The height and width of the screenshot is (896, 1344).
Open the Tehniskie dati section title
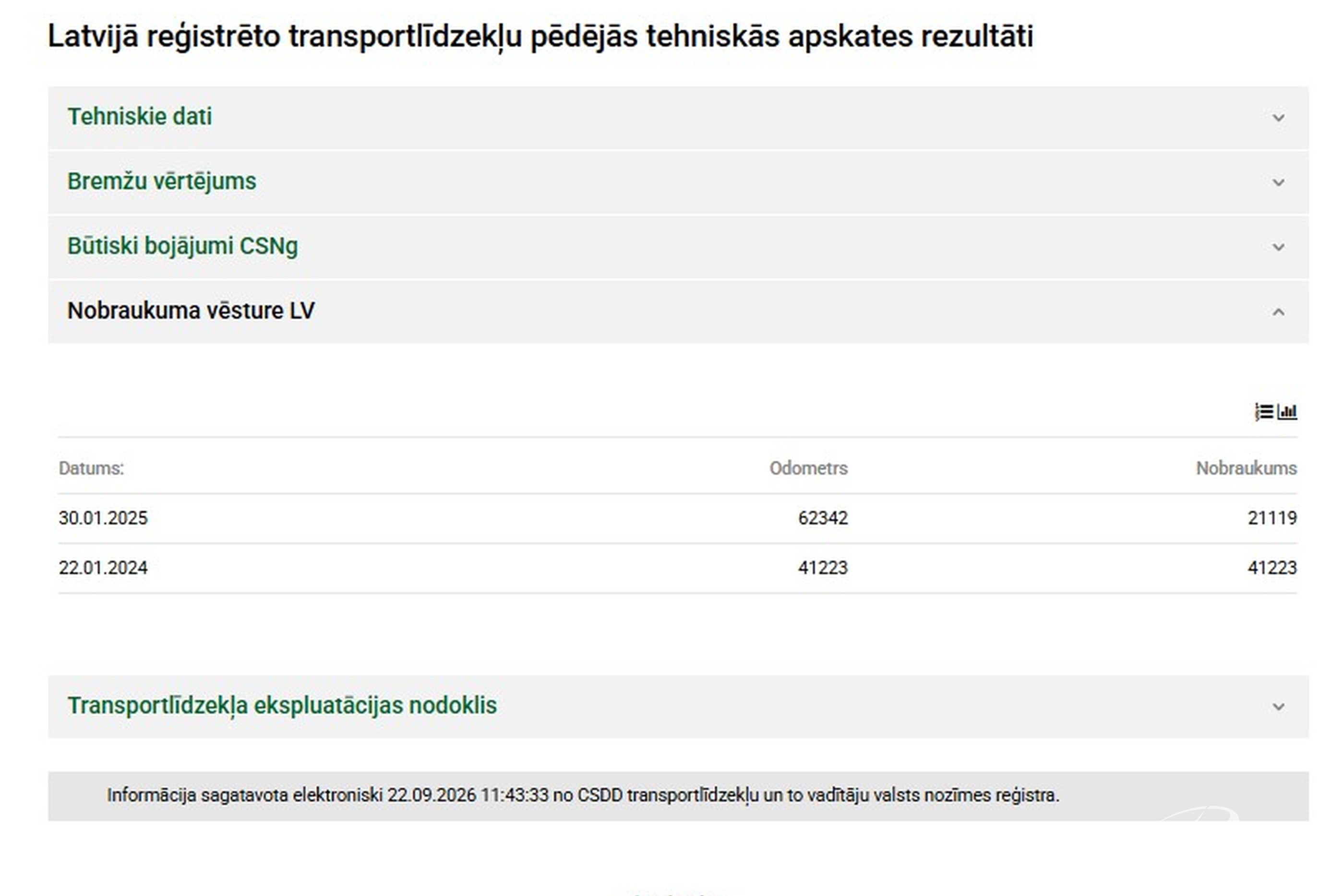tap(139, 117)
